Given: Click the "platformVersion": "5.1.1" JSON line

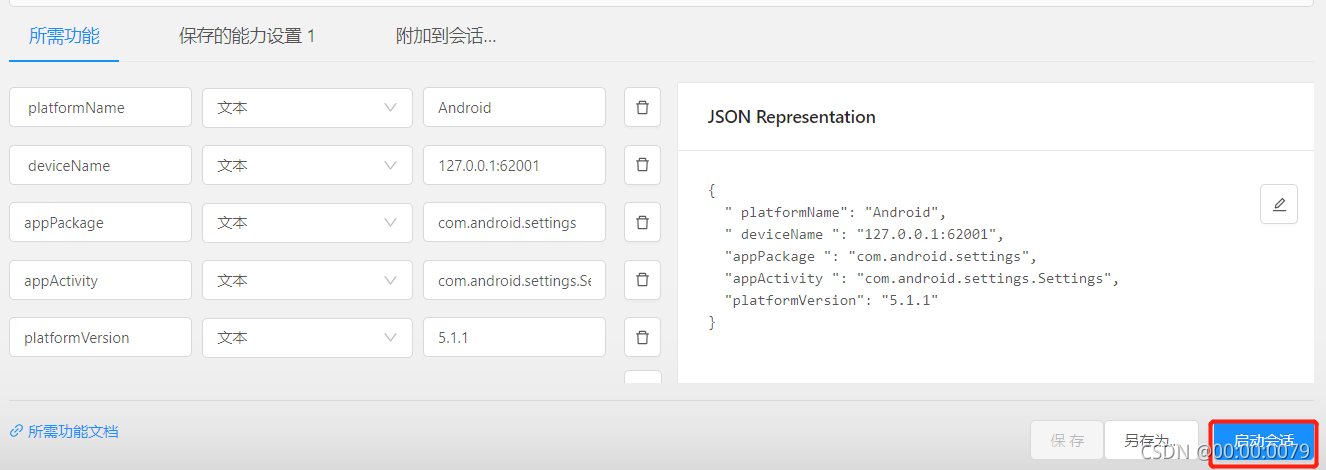Looking at the screenshot, I should (831, 300).
